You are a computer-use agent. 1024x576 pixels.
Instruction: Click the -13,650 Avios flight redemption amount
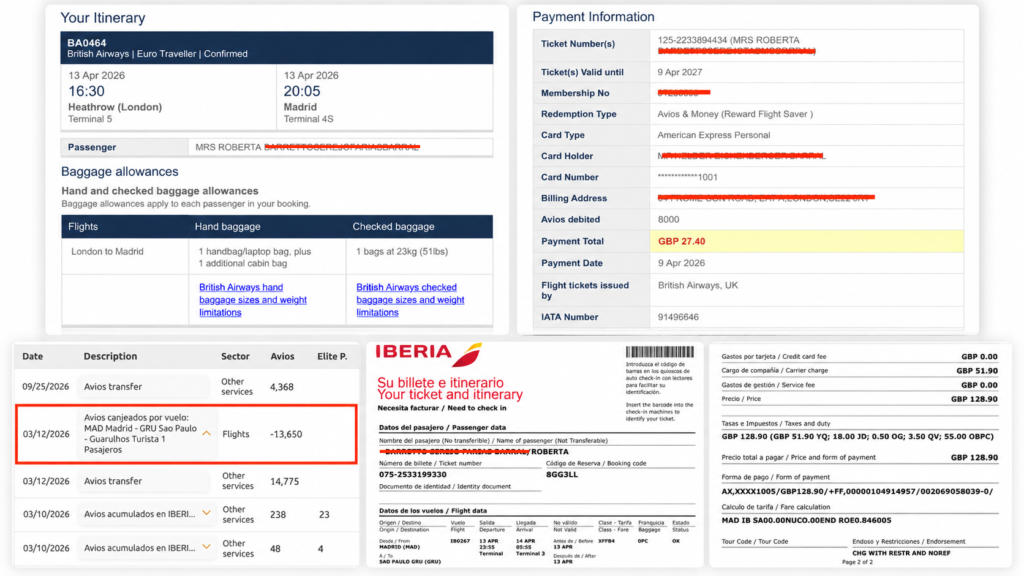click(286, 434)
